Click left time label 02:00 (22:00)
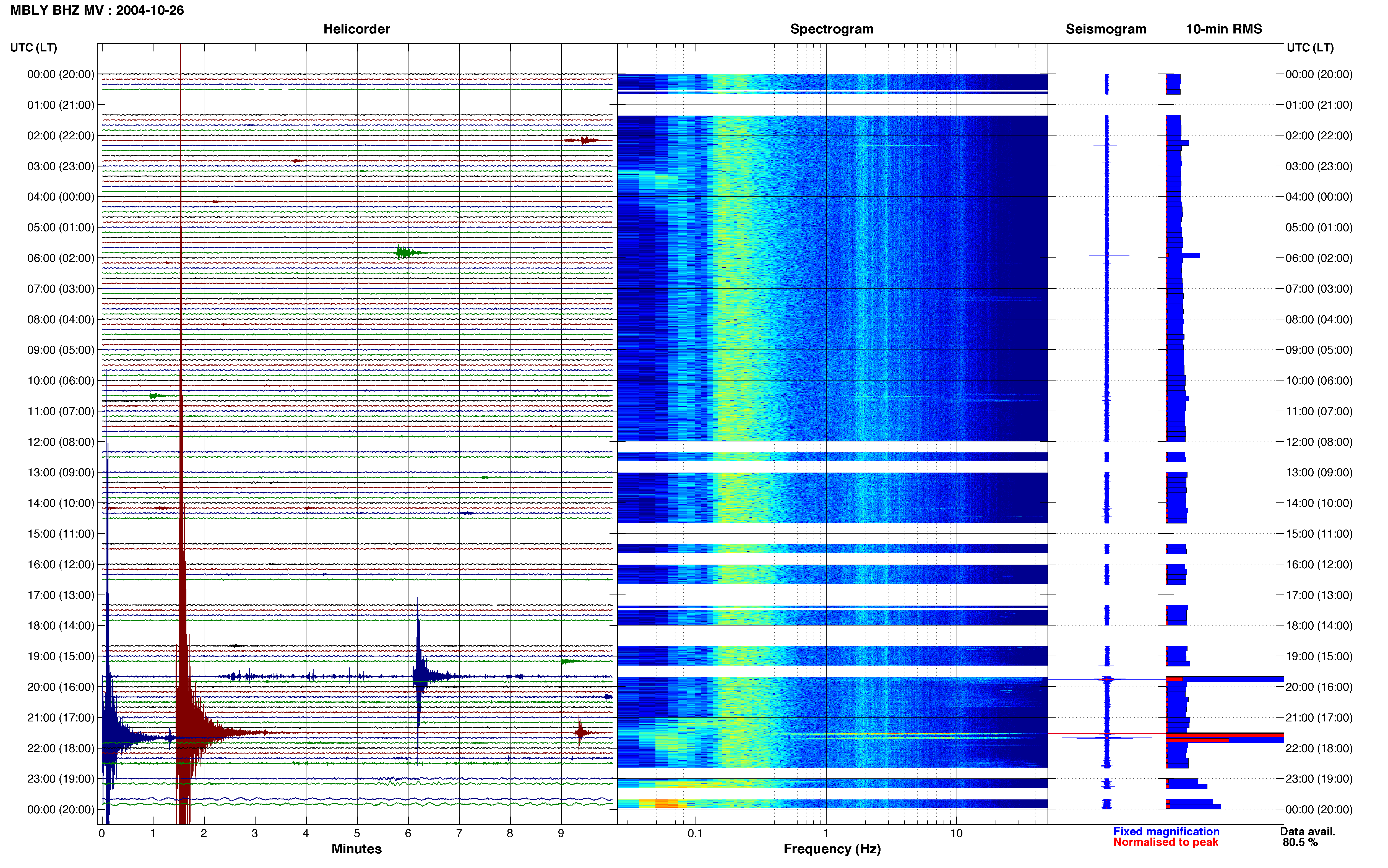This screenshot has height=868, width=1388. pyautogui.click(x=61, y=135)
